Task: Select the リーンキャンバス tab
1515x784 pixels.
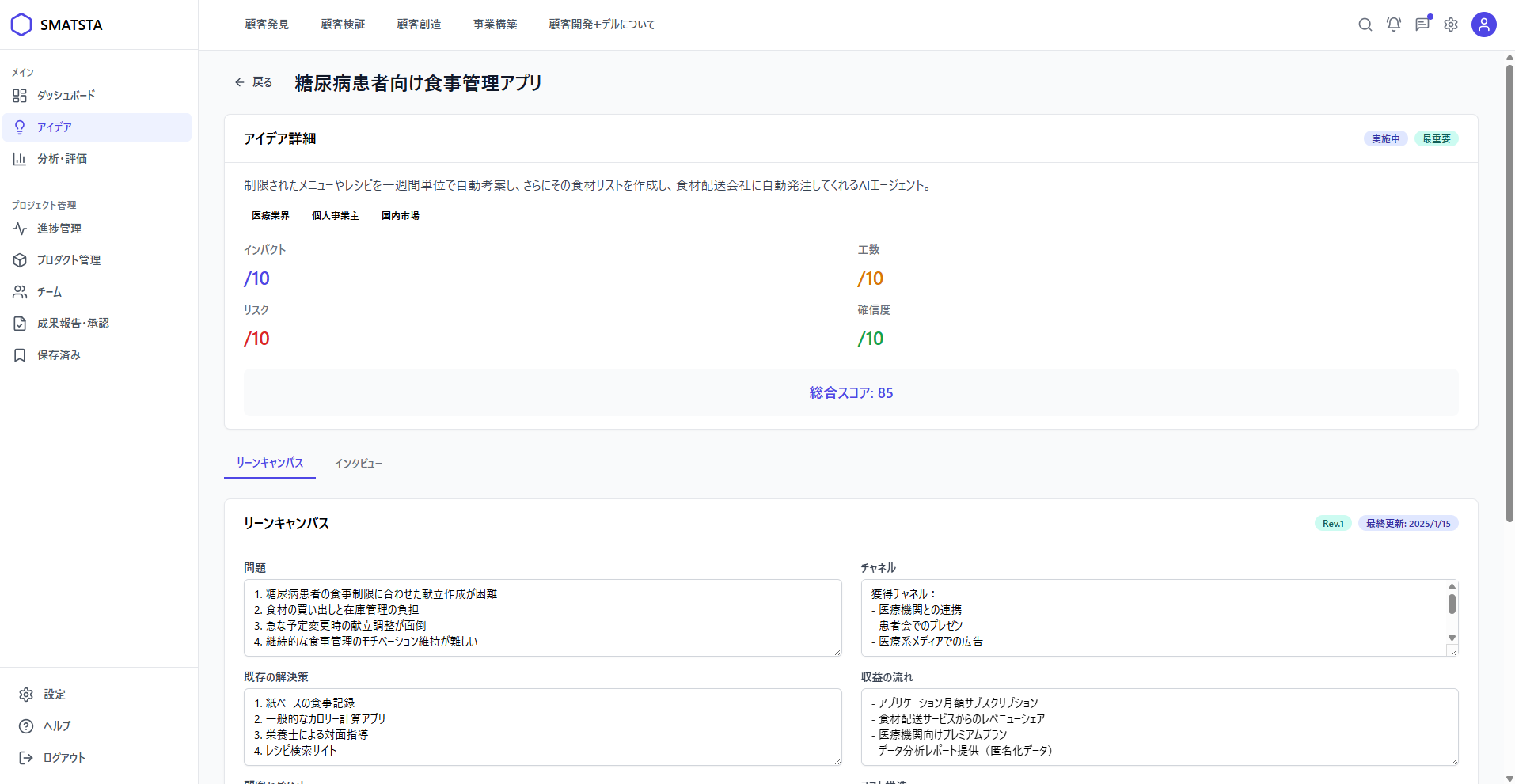Action: pyautogui.click(x=268, y=464)
